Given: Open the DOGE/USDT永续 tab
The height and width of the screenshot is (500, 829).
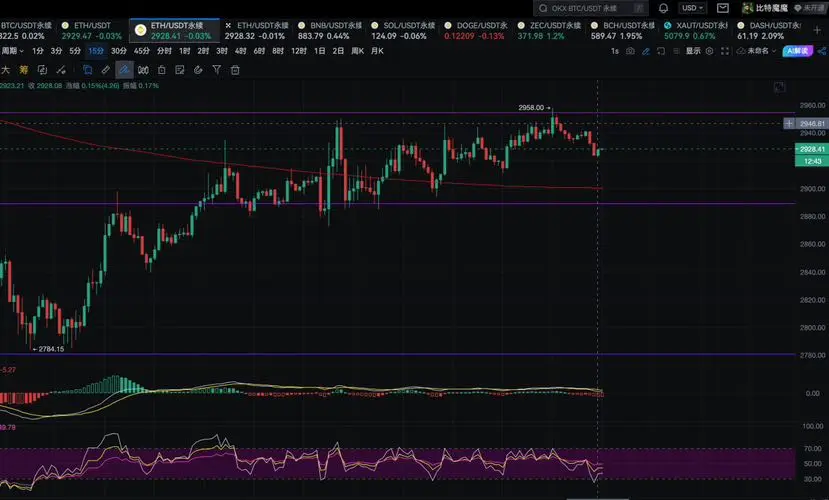Looking at the screenshot, I should pos(476,31).
